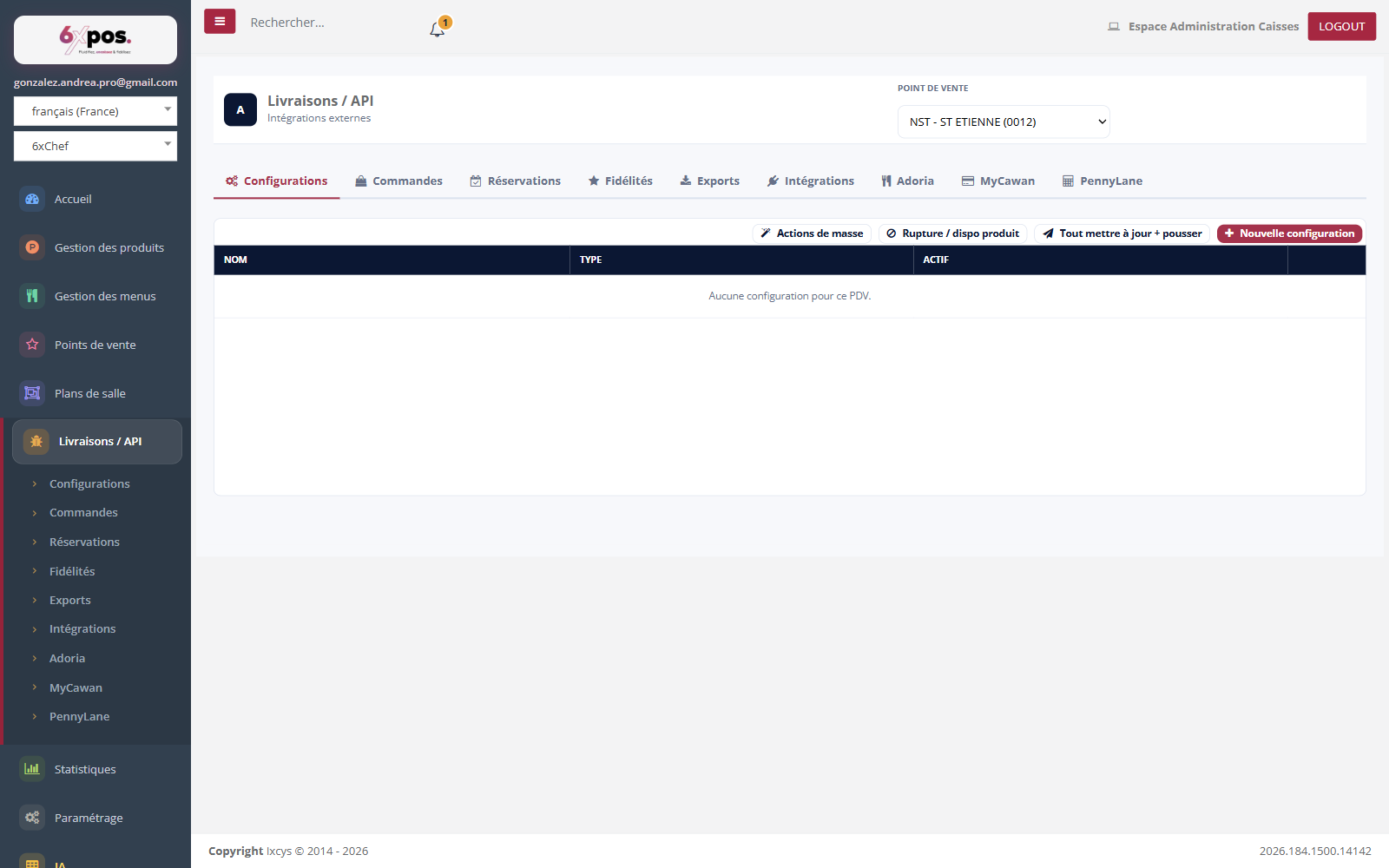This screenshot has height=868, width=1389.
Task: Select the Gestion des menus fork icon
Action: coord(32,296)
